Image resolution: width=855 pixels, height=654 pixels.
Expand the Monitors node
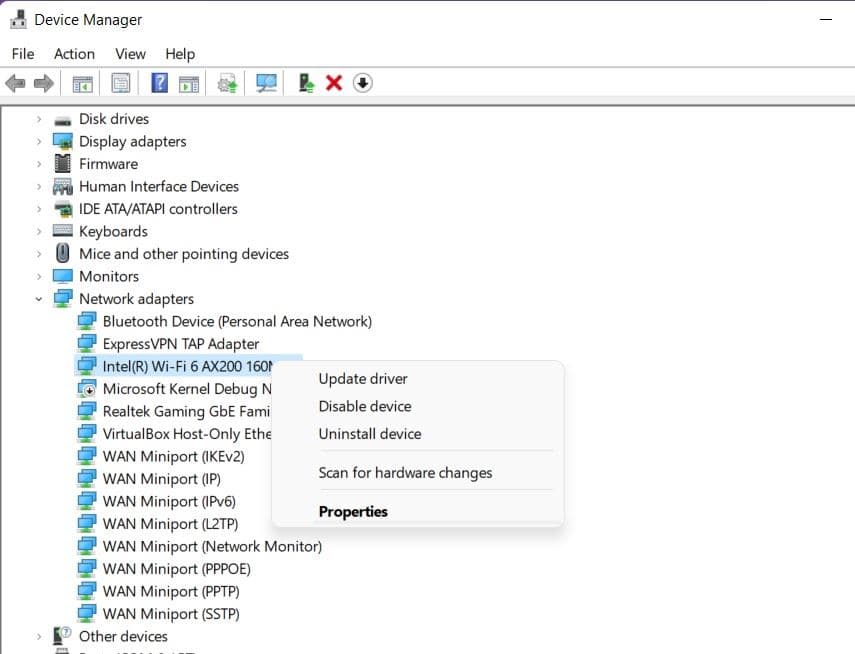click(x=39, y=276)
